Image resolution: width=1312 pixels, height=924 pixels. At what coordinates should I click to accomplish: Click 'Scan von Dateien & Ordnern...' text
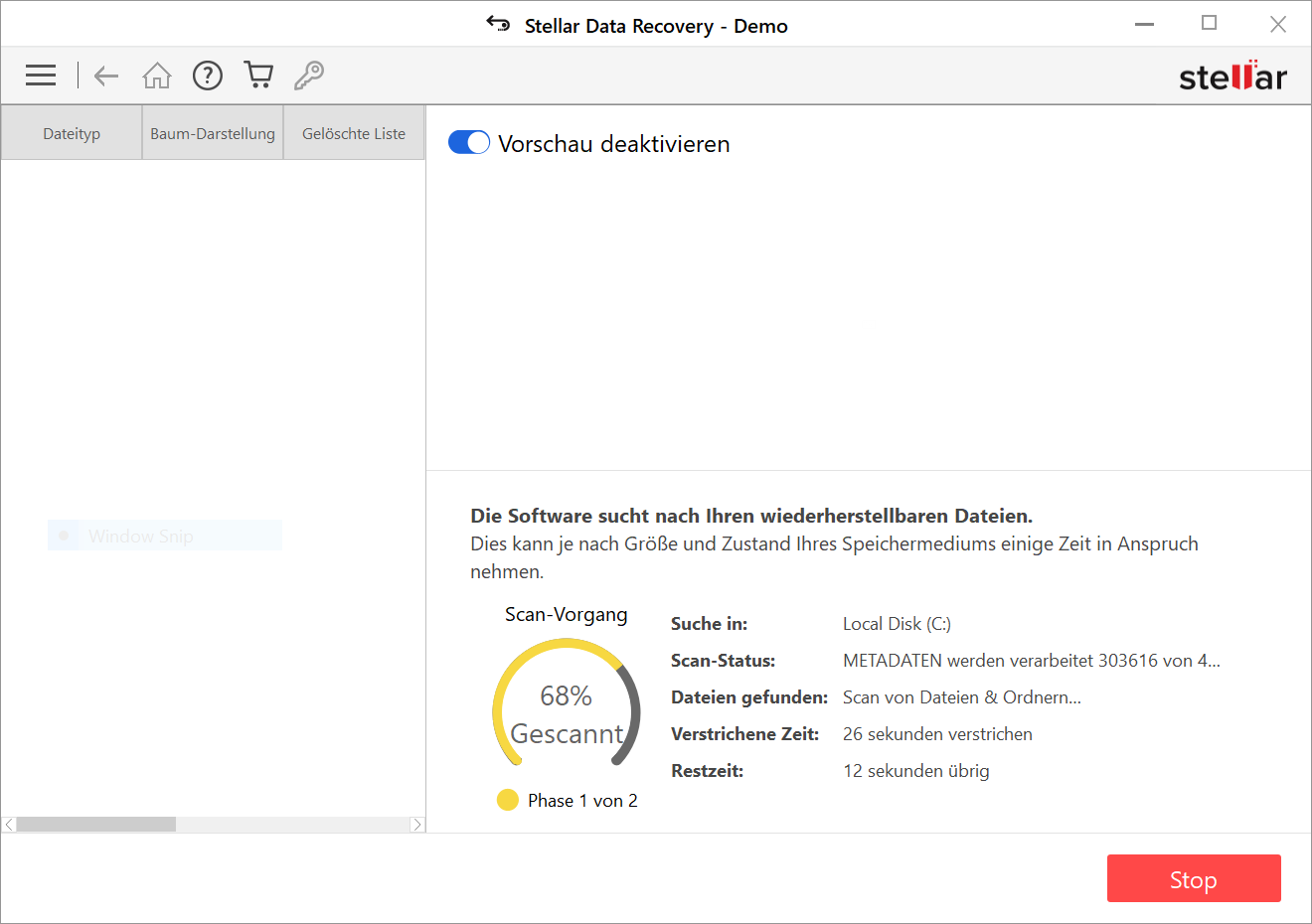(962, 697)
